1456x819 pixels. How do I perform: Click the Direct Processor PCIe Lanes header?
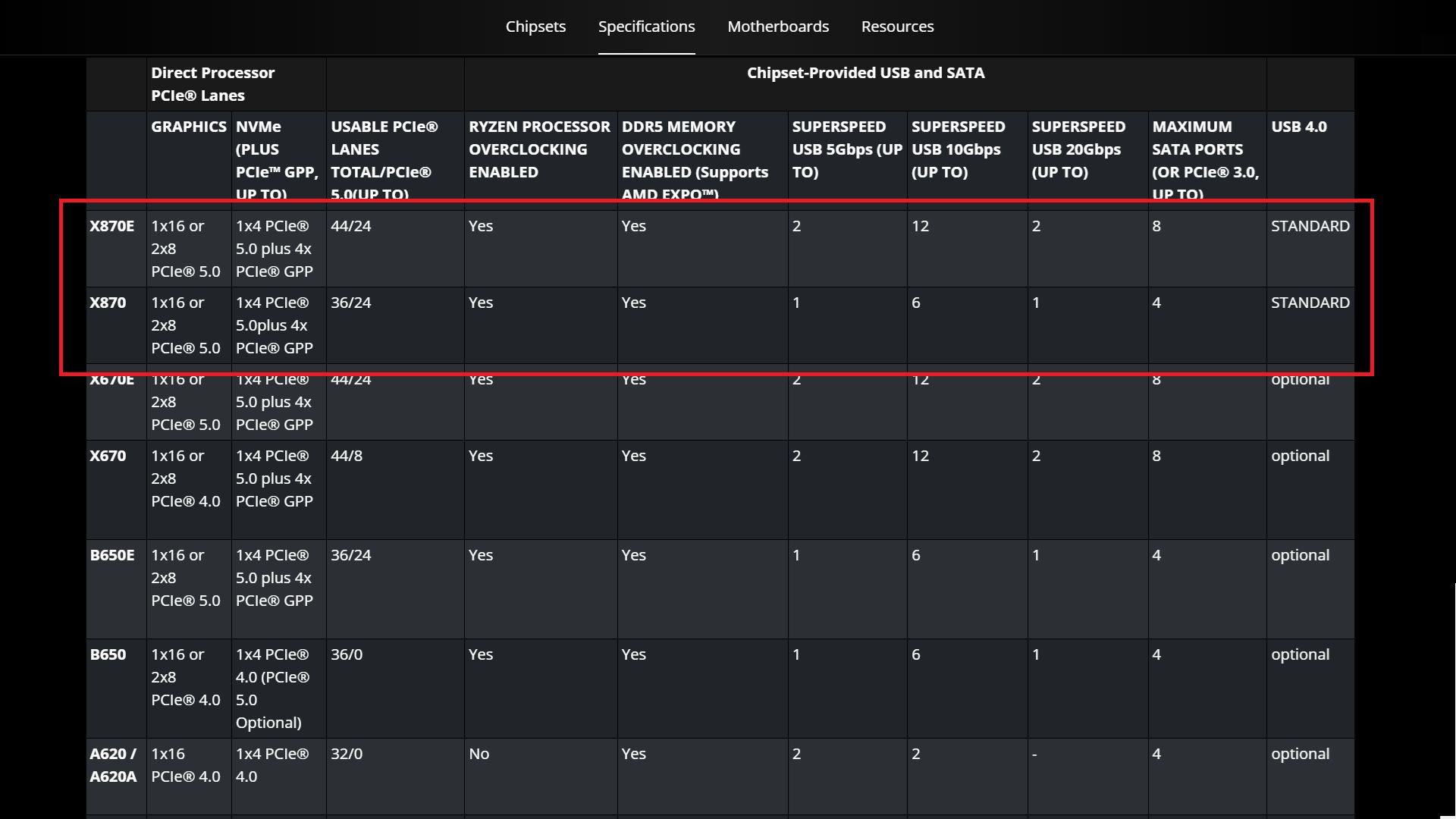[212, 84]
